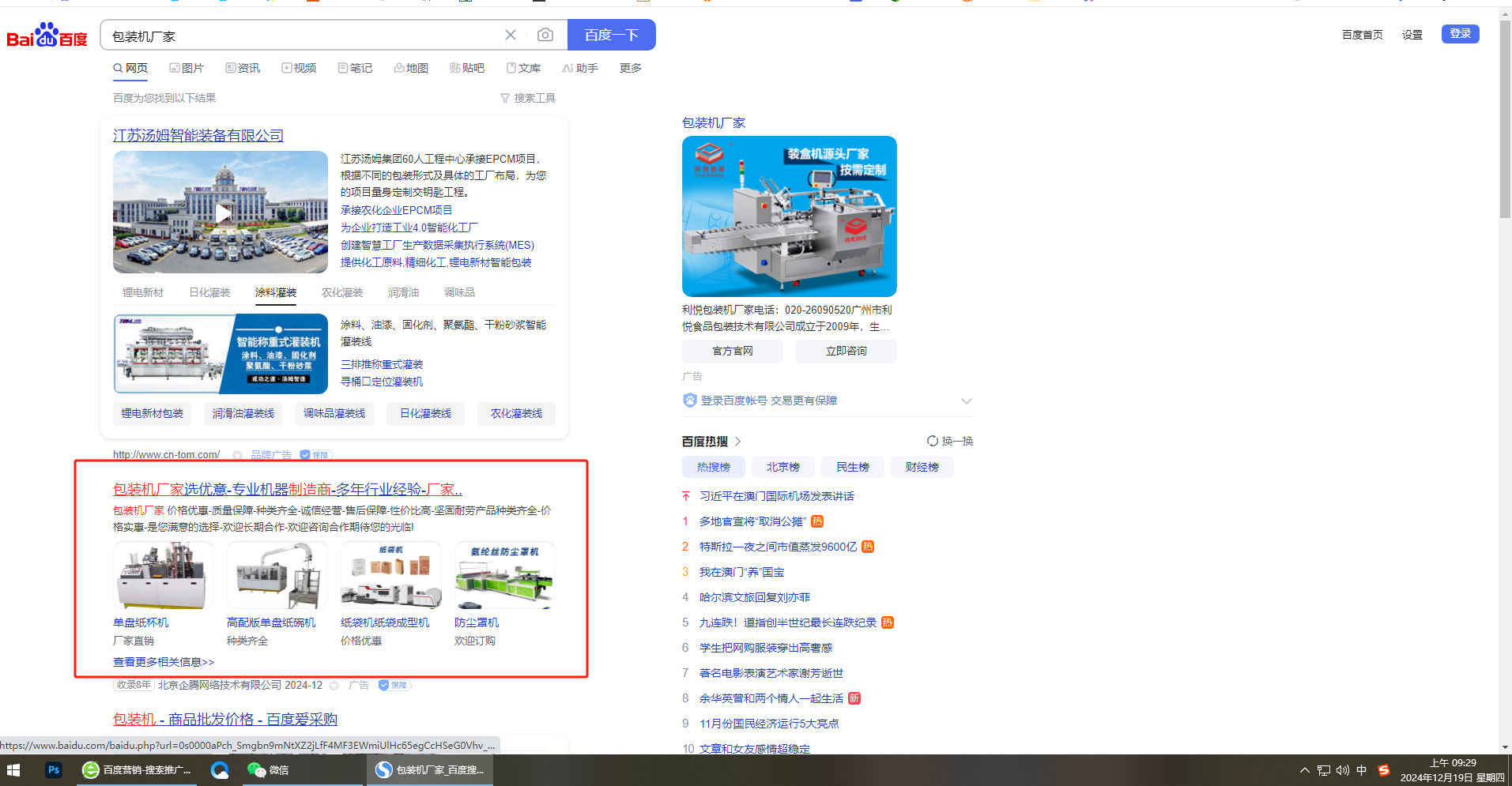Show hidden system tray icons
Screen dimensions: 1512x786
coord(1305,770)
